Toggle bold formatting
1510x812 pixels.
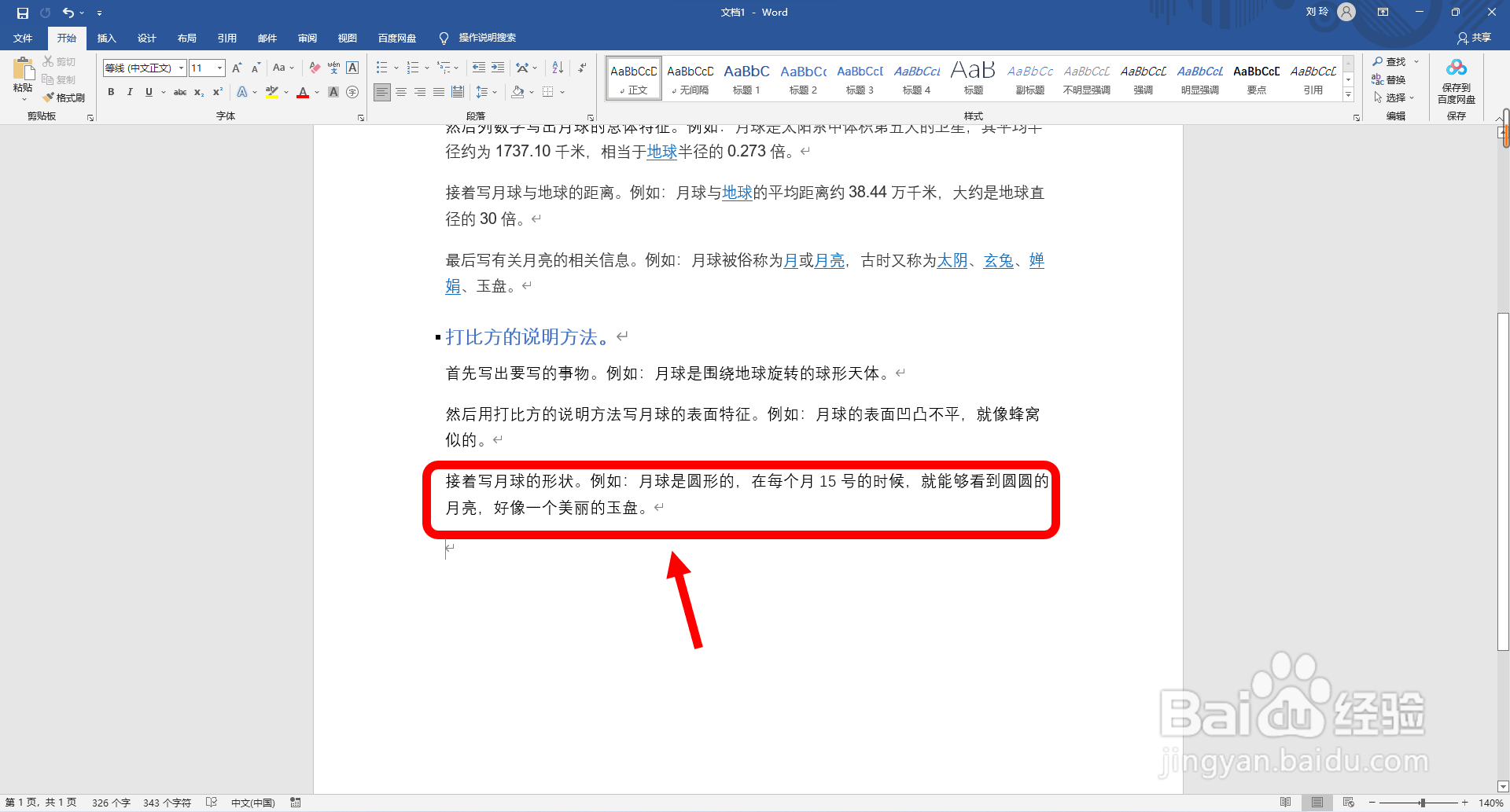pos(110,92)
